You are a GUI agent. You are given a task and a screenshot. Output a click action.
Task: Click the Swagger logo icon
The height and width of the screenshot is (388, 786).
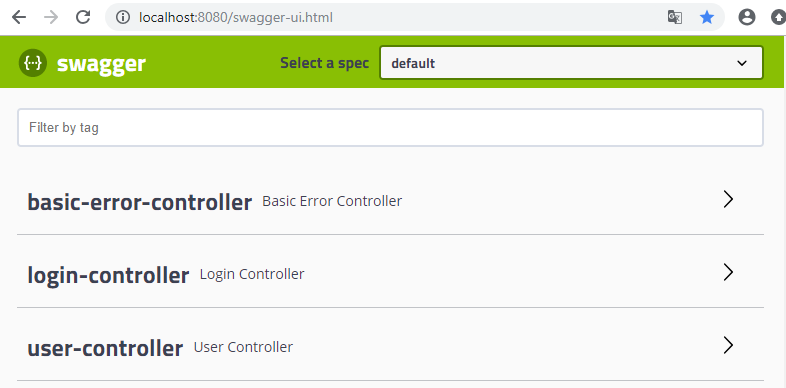point(33,63)
